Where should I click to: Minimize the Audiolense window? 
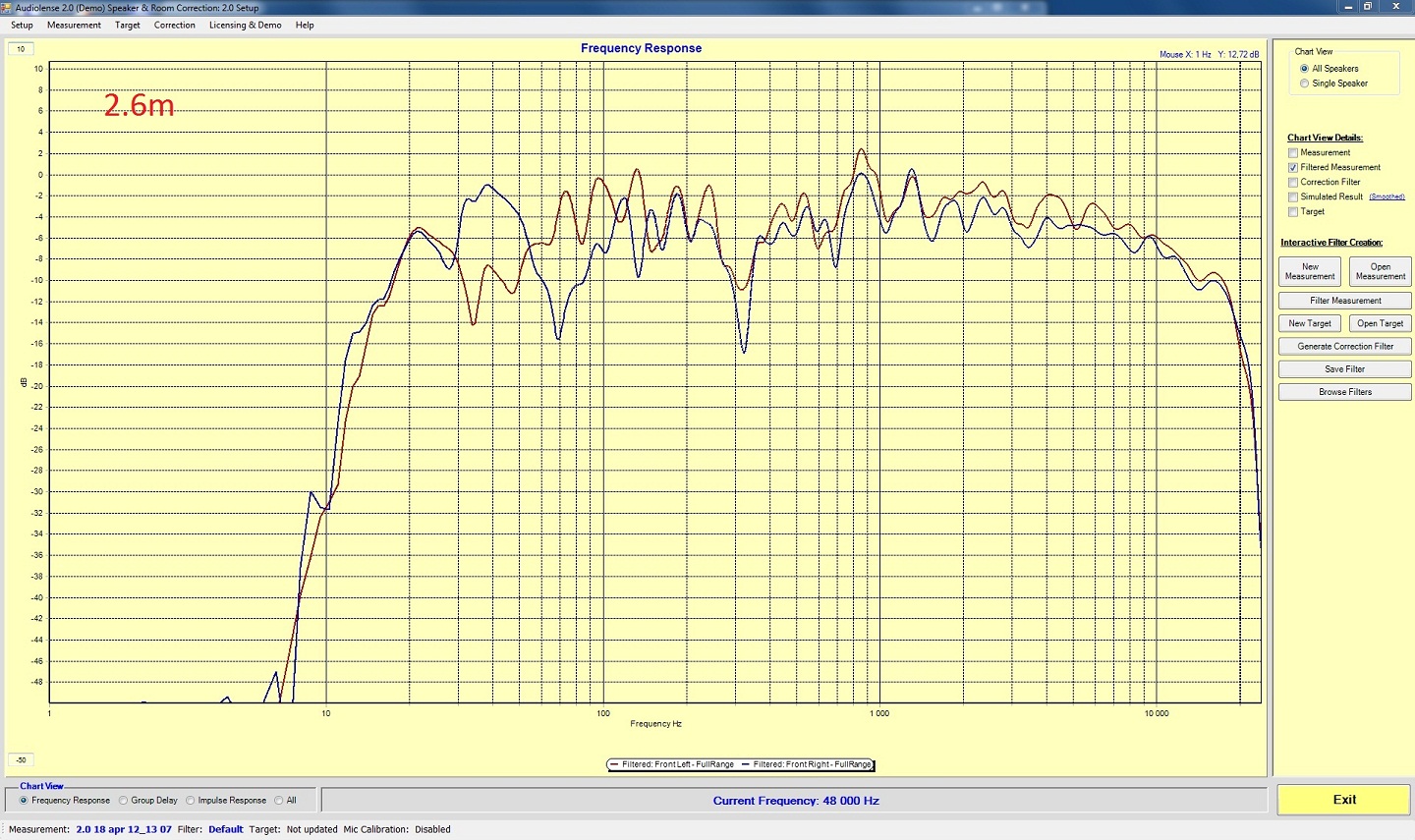coord(1347,6)
